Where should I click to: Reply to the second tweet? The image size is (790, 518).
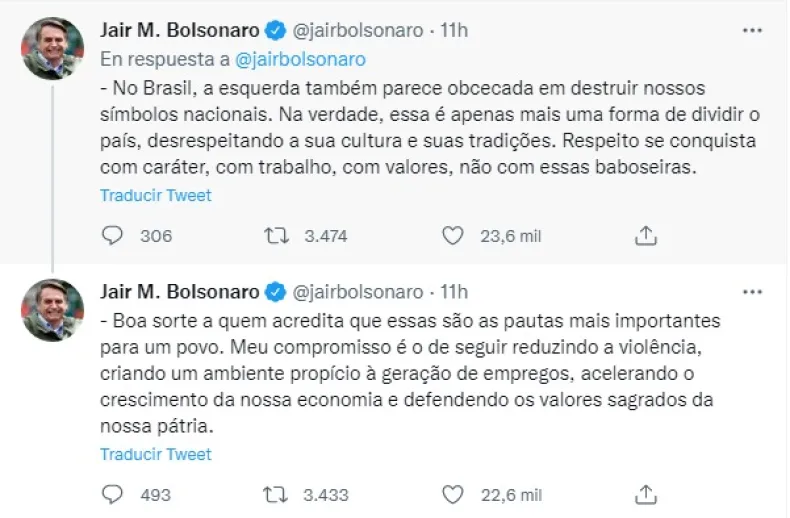113,494
